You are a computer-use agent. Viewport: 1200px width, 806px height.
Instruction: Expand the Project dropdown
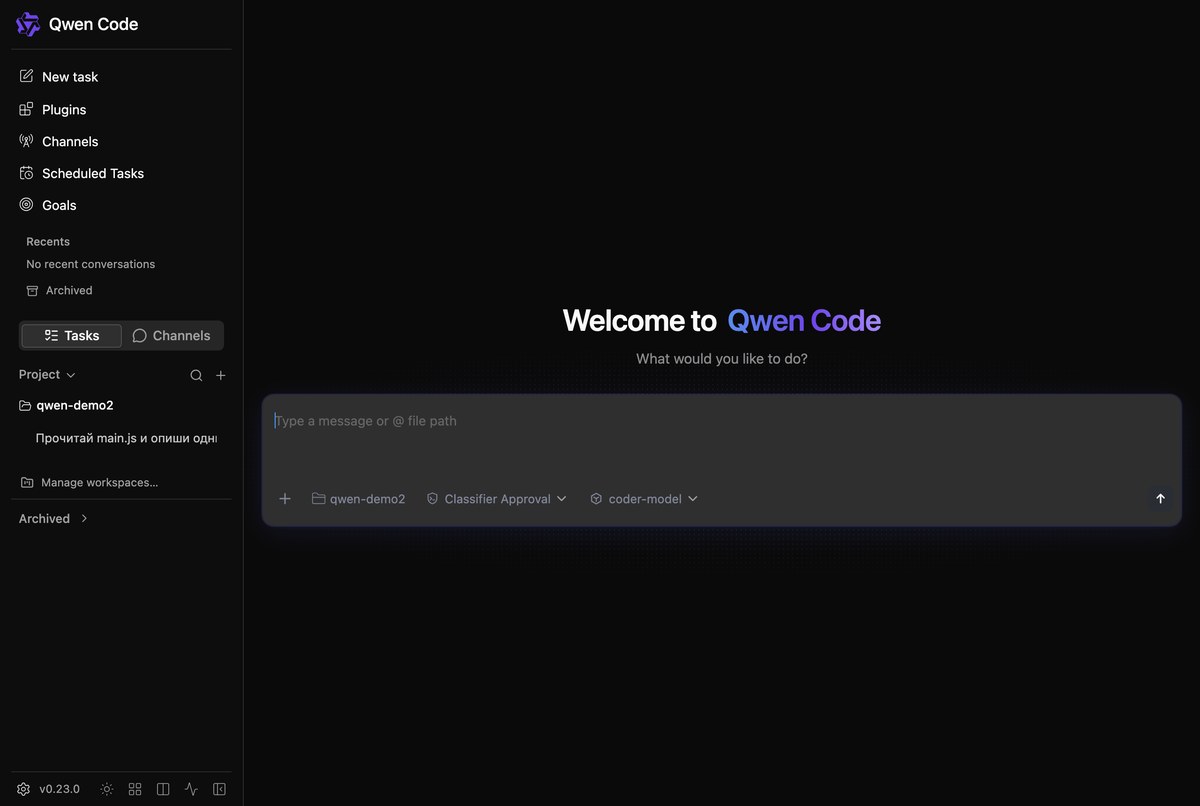tap(47, 374)
